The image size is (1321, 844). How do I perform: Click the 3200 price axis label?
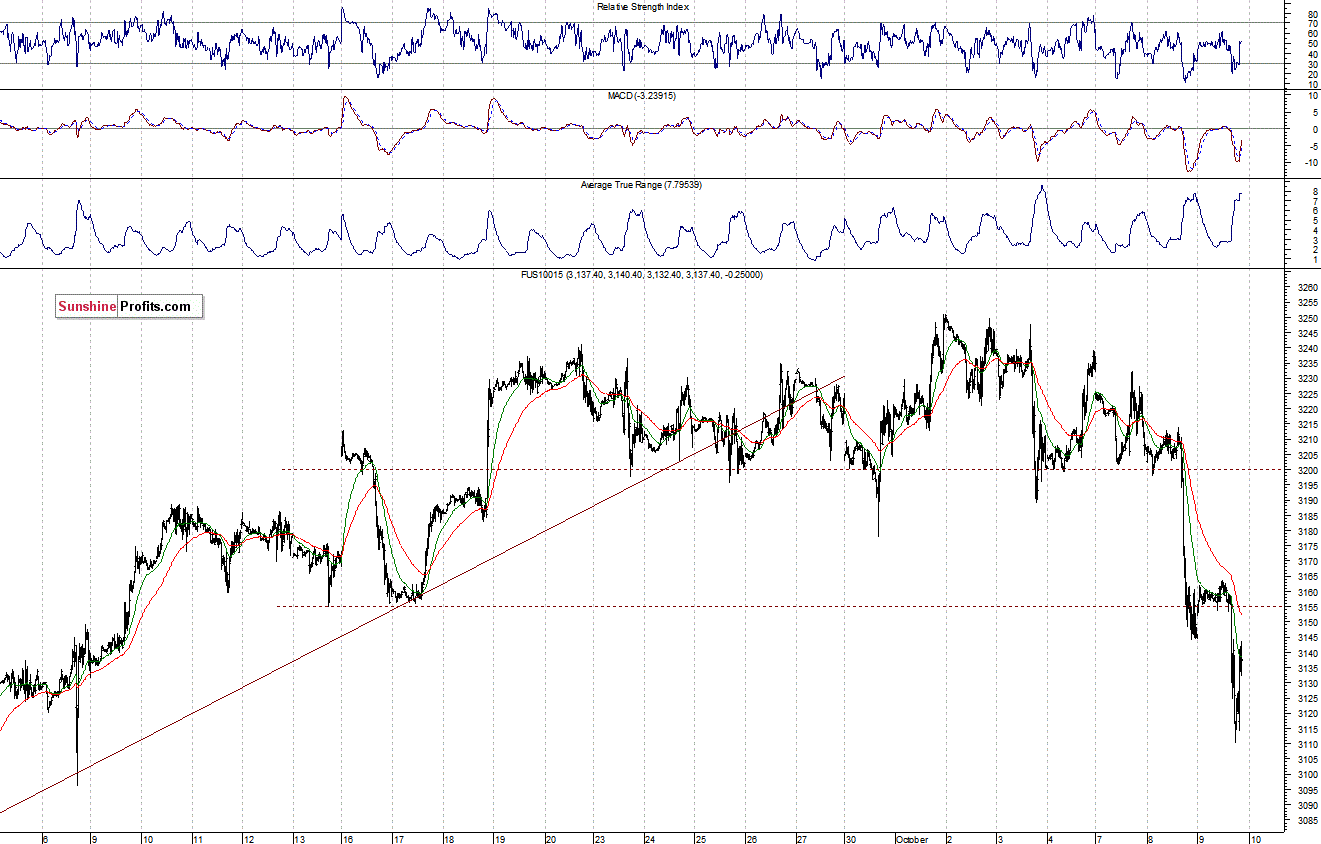click(x=1308, y=470)
